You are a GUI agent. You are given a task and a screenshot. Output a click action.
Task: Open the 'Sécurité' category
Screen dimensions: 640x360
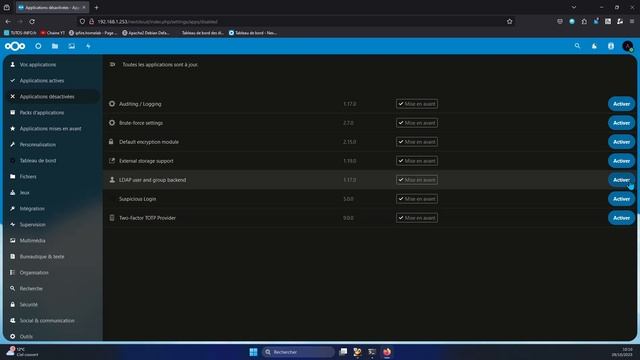[52, 304]
